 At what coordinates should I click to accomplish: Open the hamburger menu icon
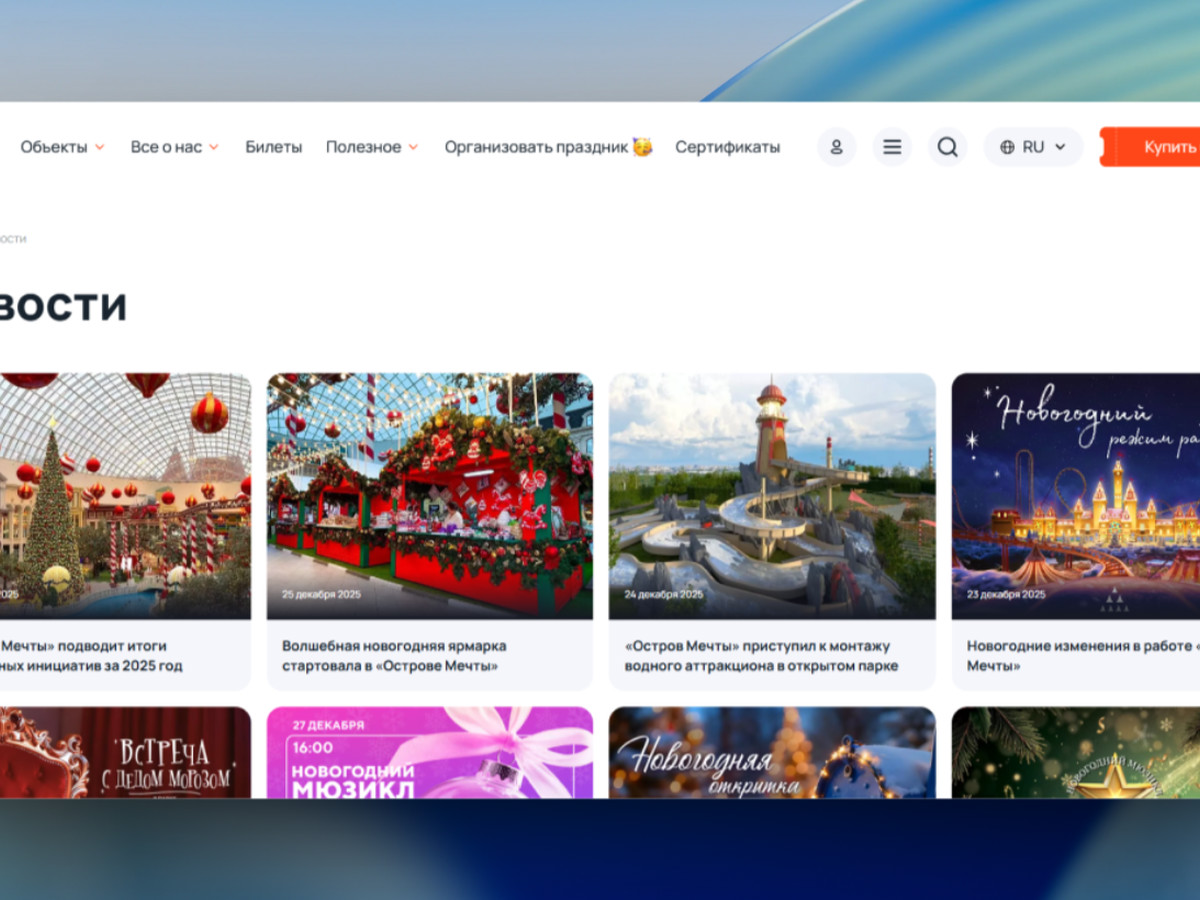pyautogui.click(x=892, y=147)
